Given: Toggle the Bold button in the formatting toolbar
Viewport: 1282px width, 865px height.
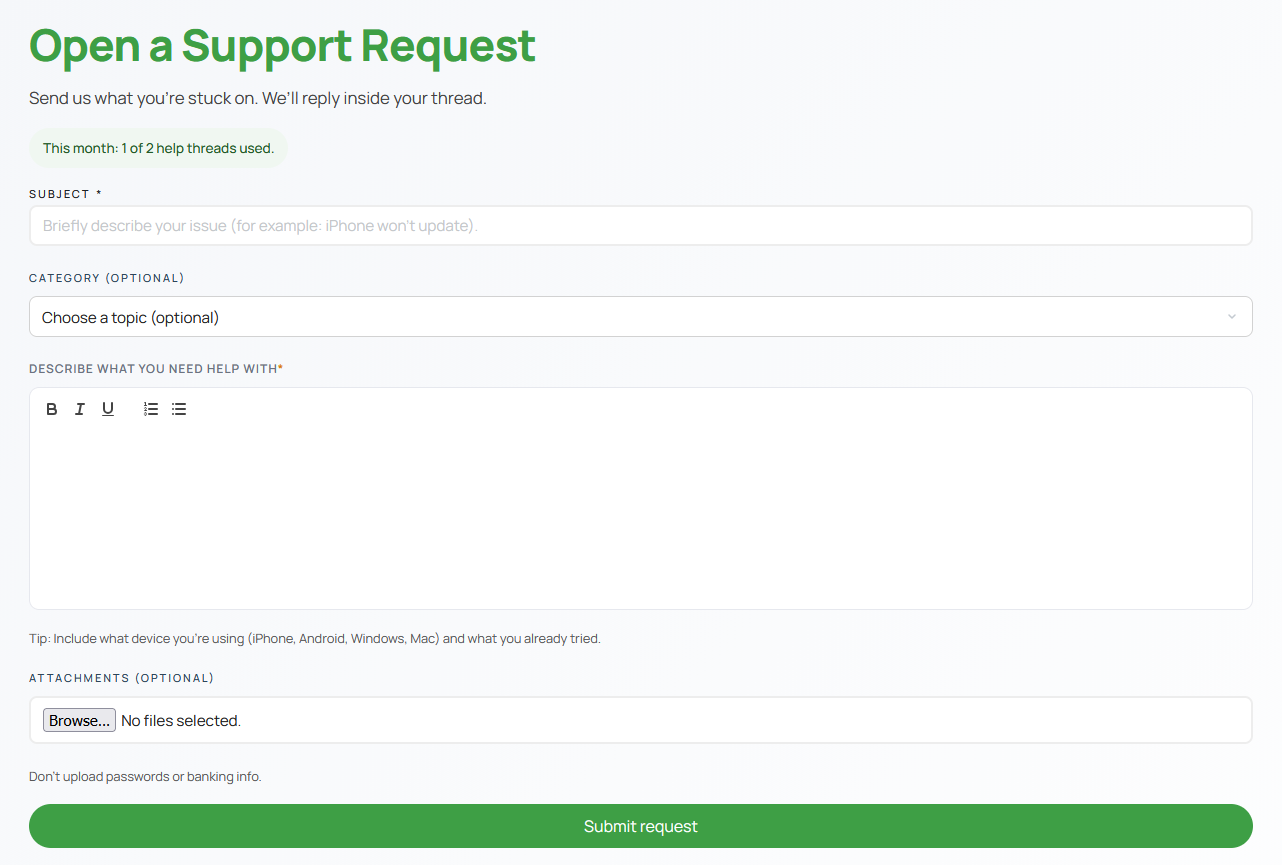Looking at the screenshot, I should point(51,408).
